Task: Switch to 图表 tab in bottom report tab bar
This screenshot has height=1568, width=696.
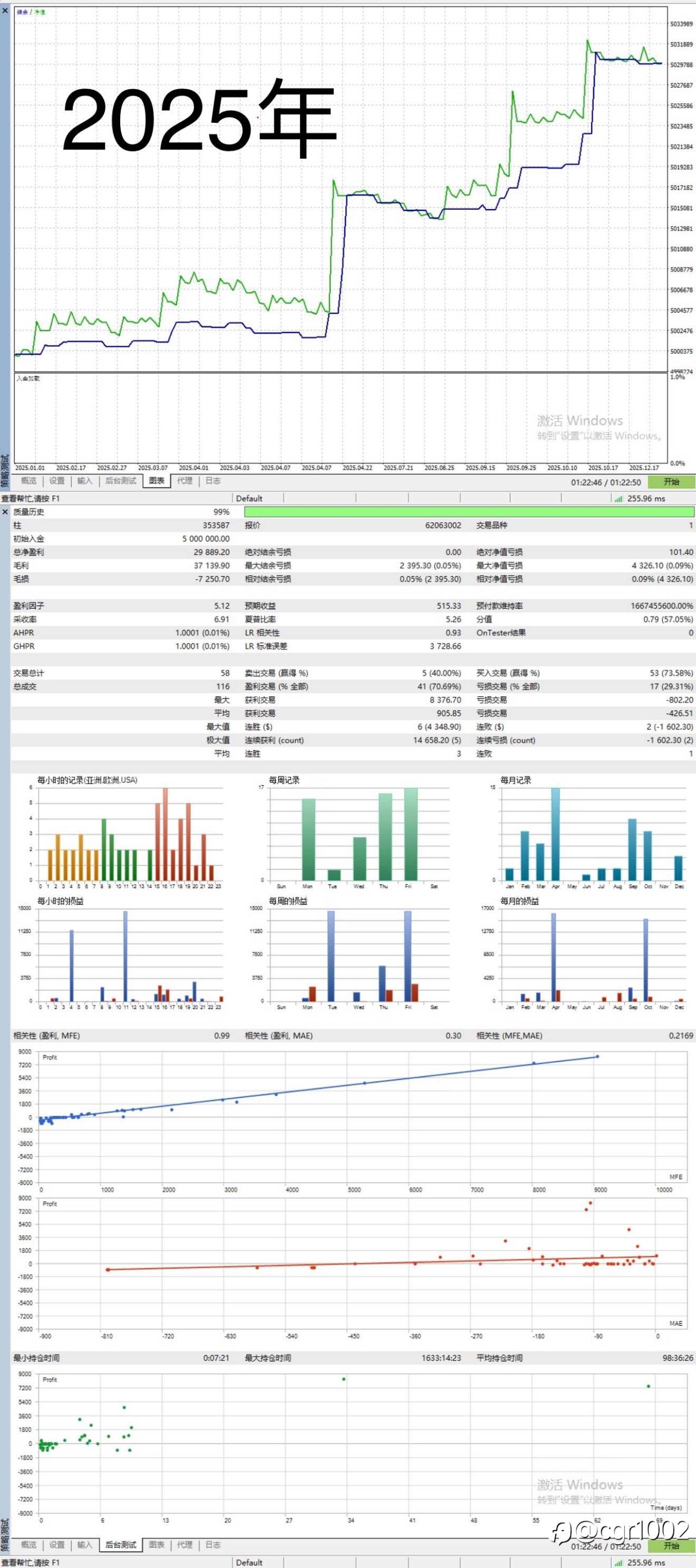Action: 157,1545
